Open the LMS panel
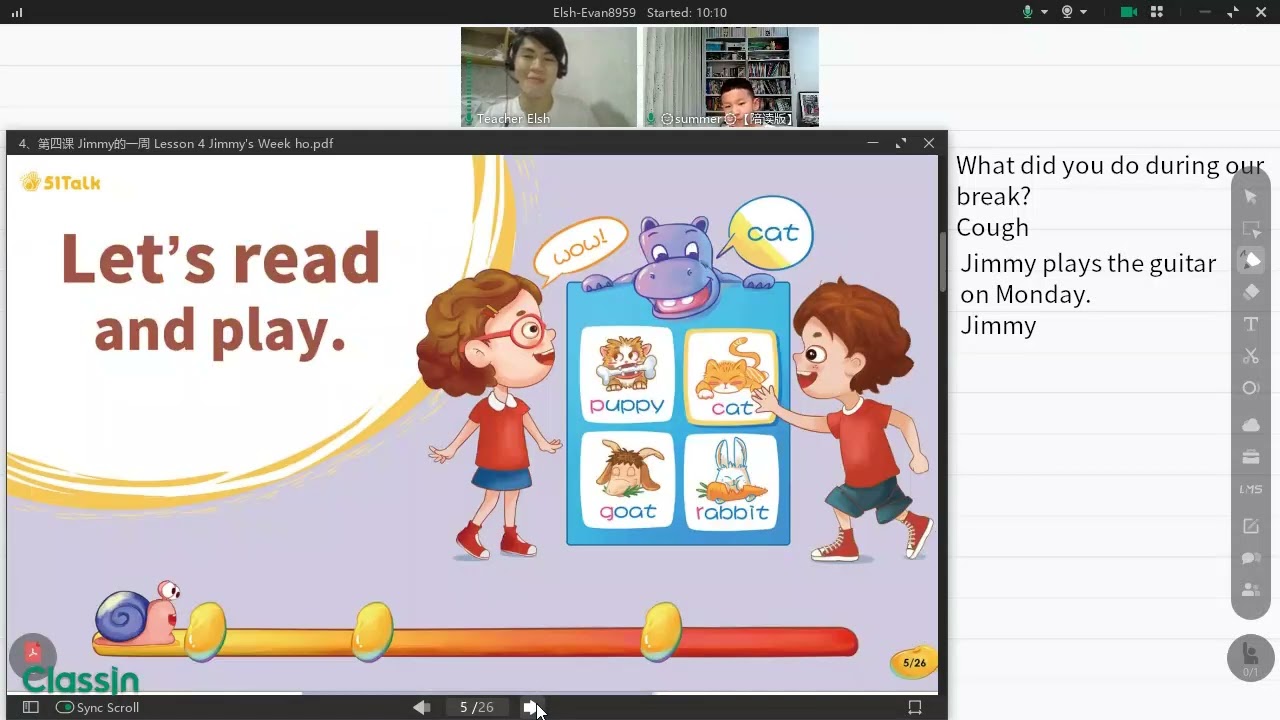 coord(1250,490)
